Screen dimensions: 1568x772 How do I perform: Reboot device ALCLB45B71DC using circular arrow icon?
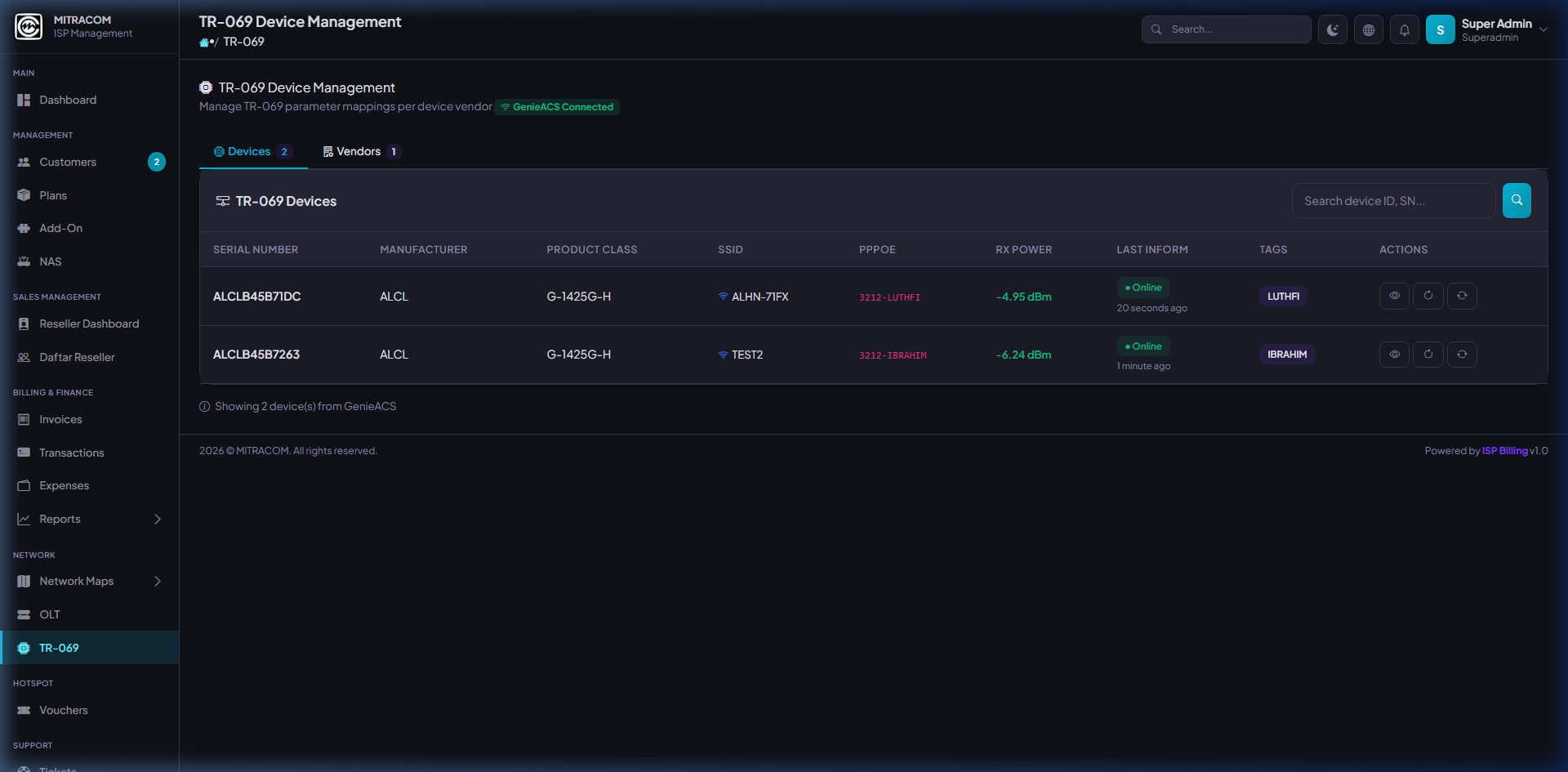[1428, 296]
